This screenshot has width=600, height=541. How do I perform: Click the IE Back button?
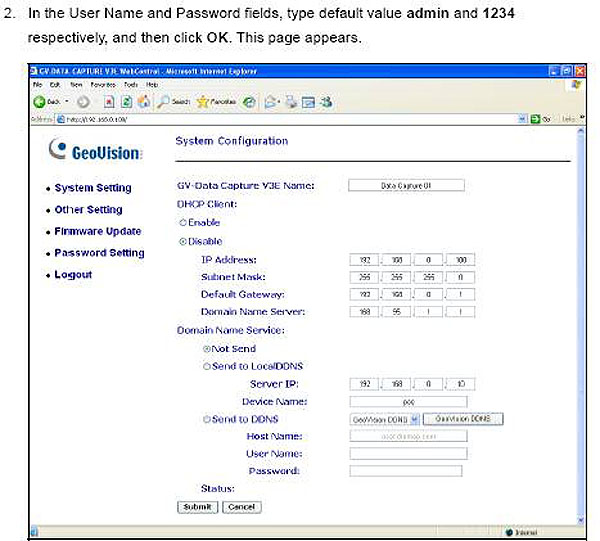46,102
